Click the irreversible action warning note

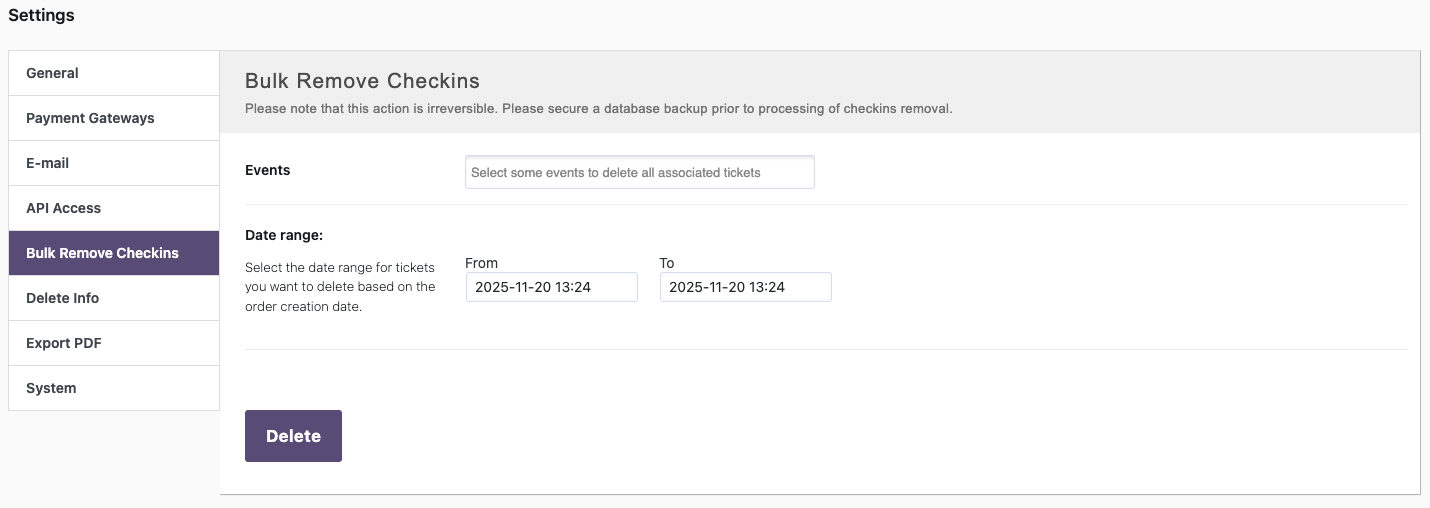pyautogui.click(x=598, y=108)
